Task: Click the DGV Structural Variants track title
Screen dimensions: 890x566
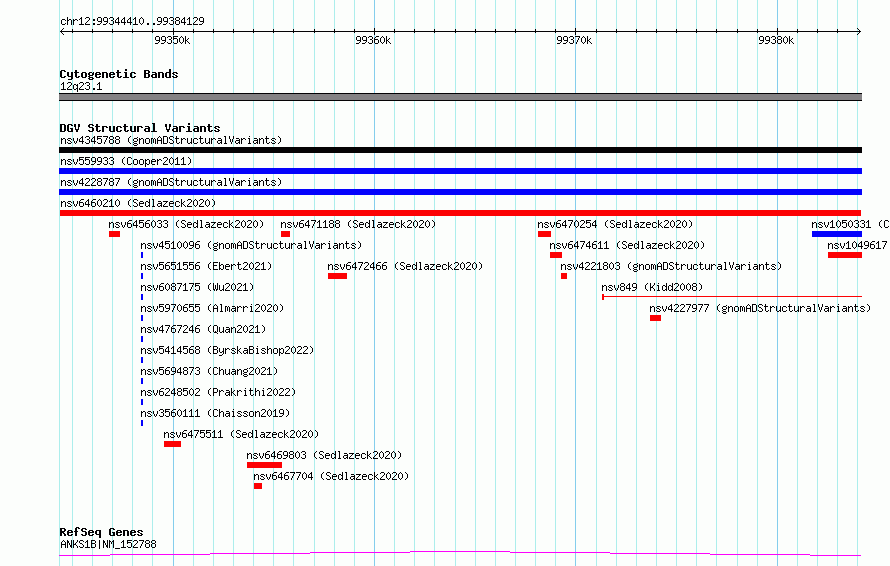Action: (x=140, y=128)
